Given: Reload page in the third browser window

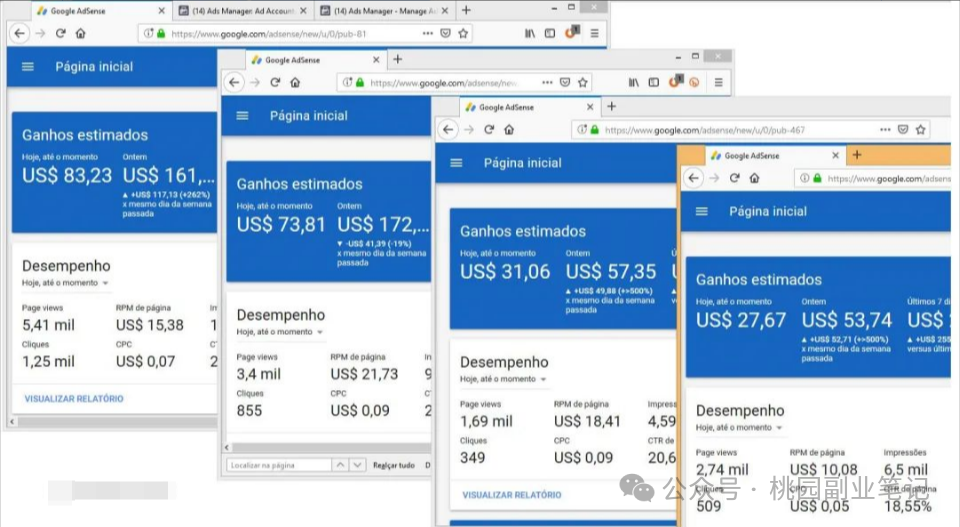Looking at the screenshot, I should 489,130.
